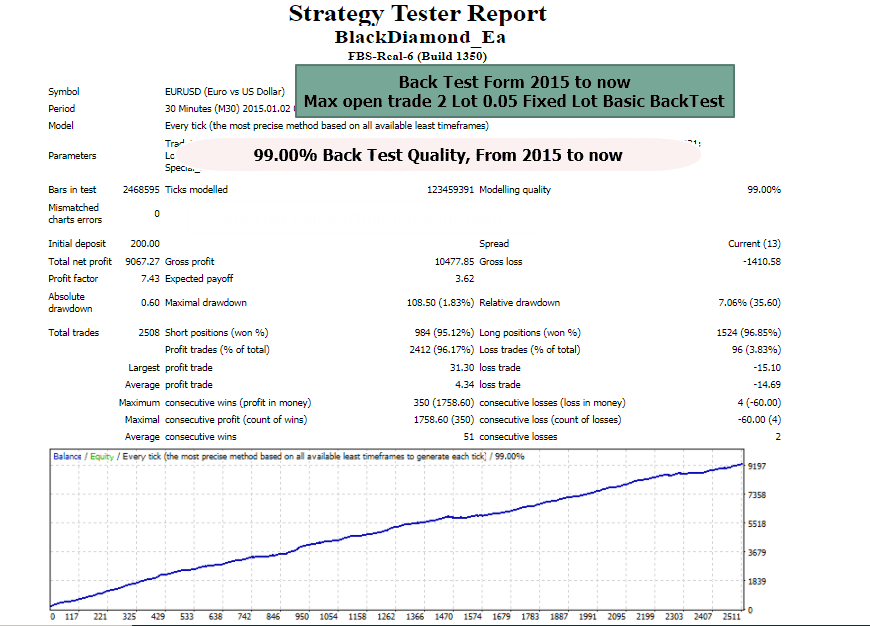Select the expected payoff value 3.62

click(x=464, y=279)
